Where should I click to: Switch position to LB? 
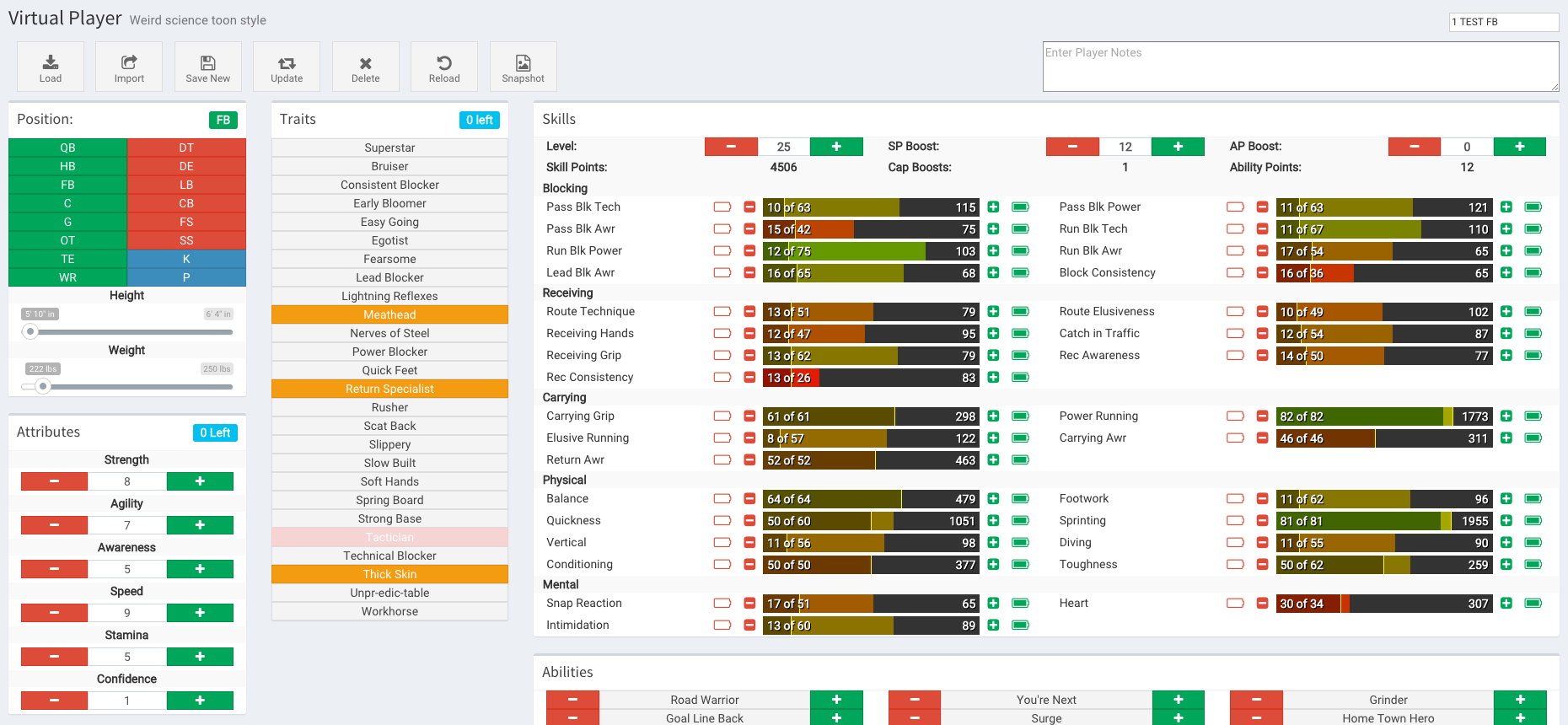(186, 185)
